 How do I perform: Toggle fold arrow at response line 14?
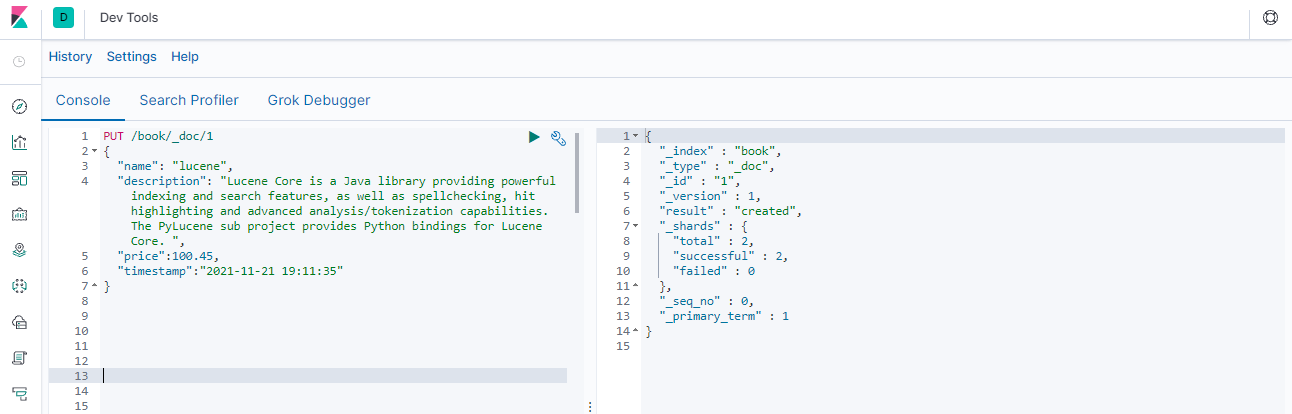pyautogui.click(x=635, y=331)
